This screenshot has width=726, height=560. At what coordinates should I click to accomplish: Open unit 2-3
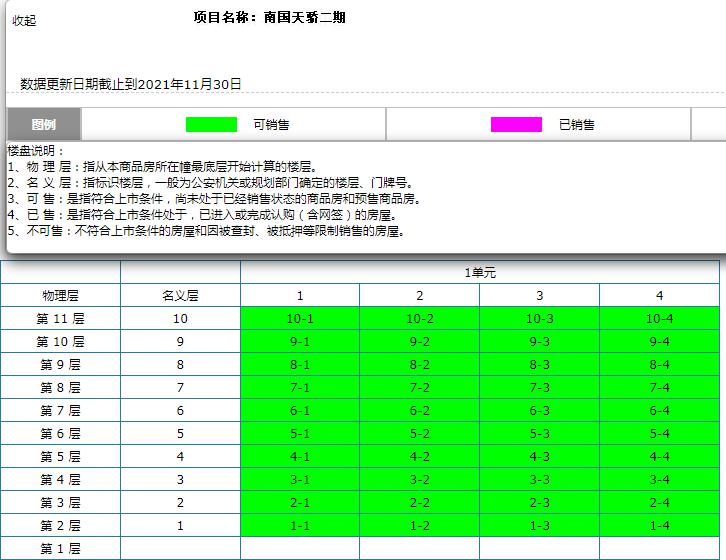(x=539, y=503)
